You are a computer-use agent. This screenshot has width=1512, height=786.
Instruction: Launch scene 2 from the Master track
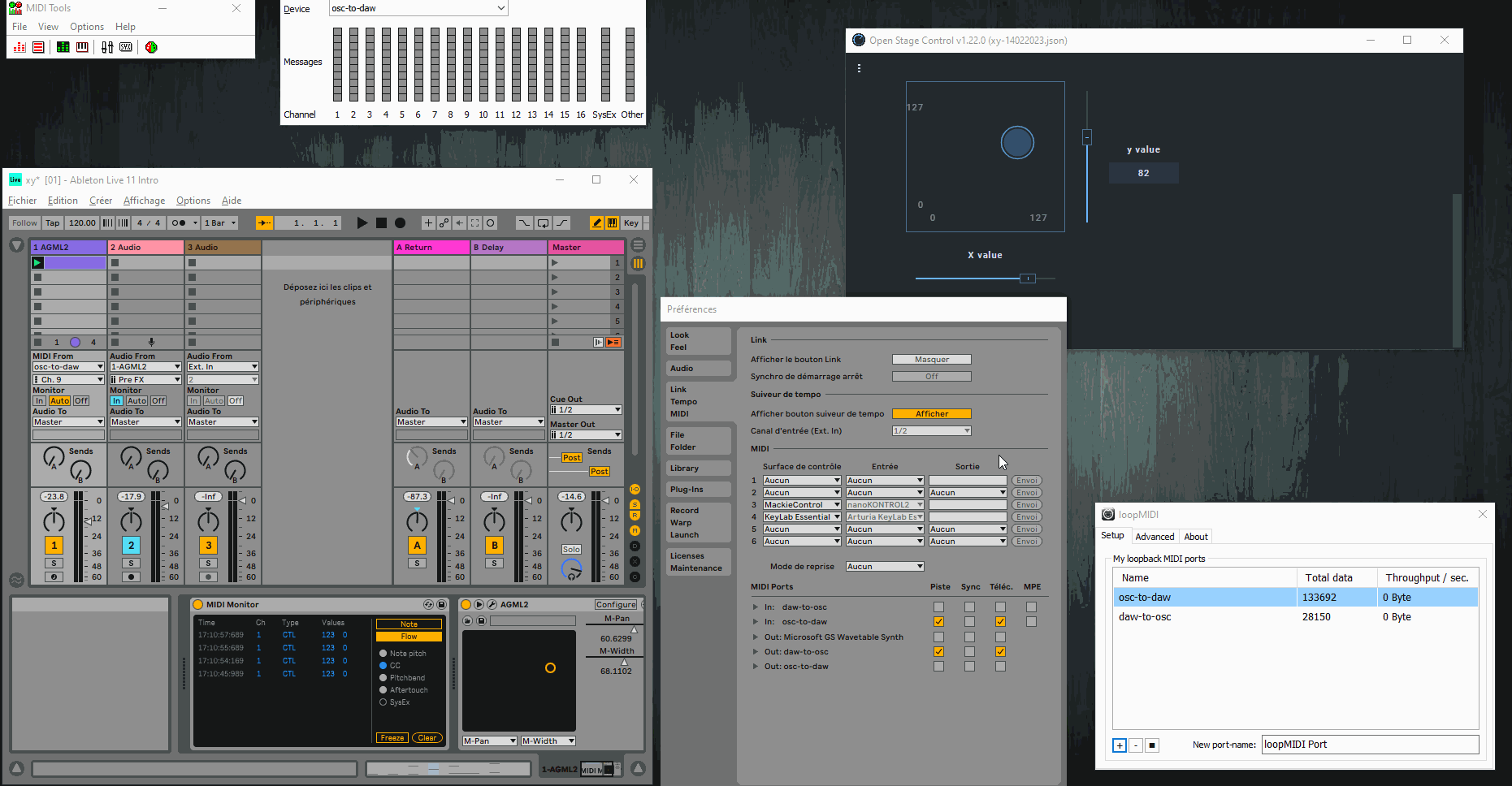[x=555, y=278]
